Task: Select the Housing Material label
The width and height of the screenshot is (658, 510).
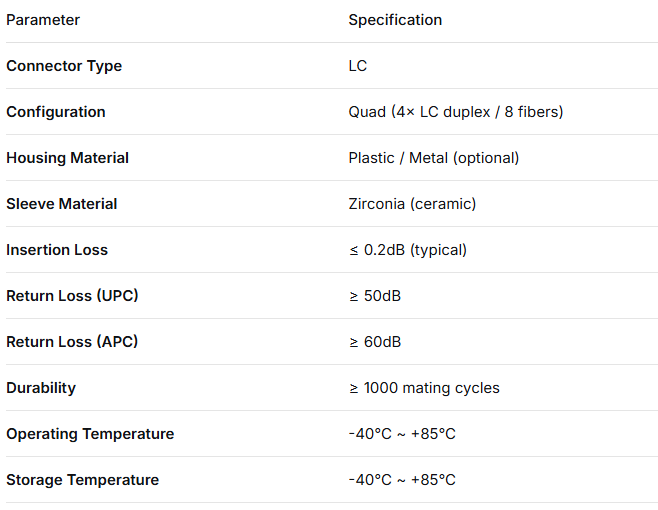Action: click(67, 158)
